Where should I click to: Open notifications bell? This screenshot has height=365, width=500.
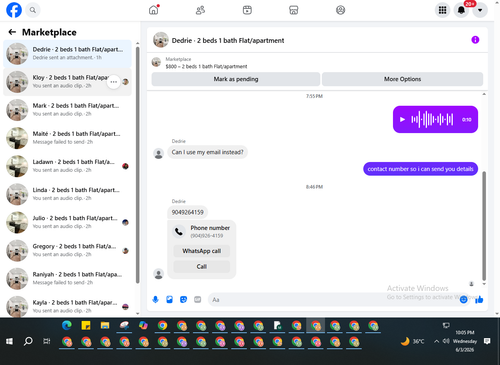coord(461,10)
